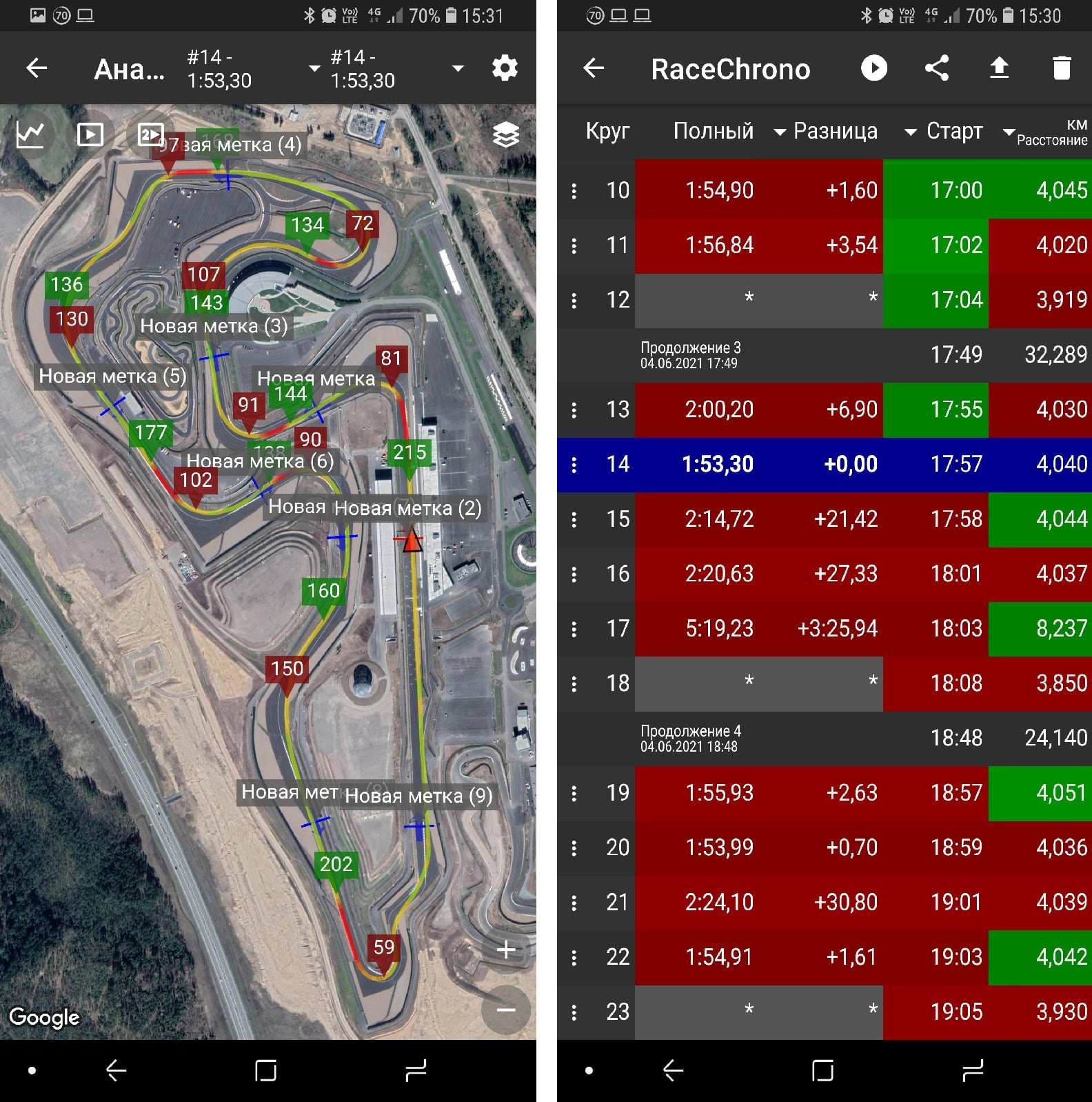Screen dimensions: 1092x1102
Task: Tap the Новая метка (9) label
Action: click(x=418, y=797)
